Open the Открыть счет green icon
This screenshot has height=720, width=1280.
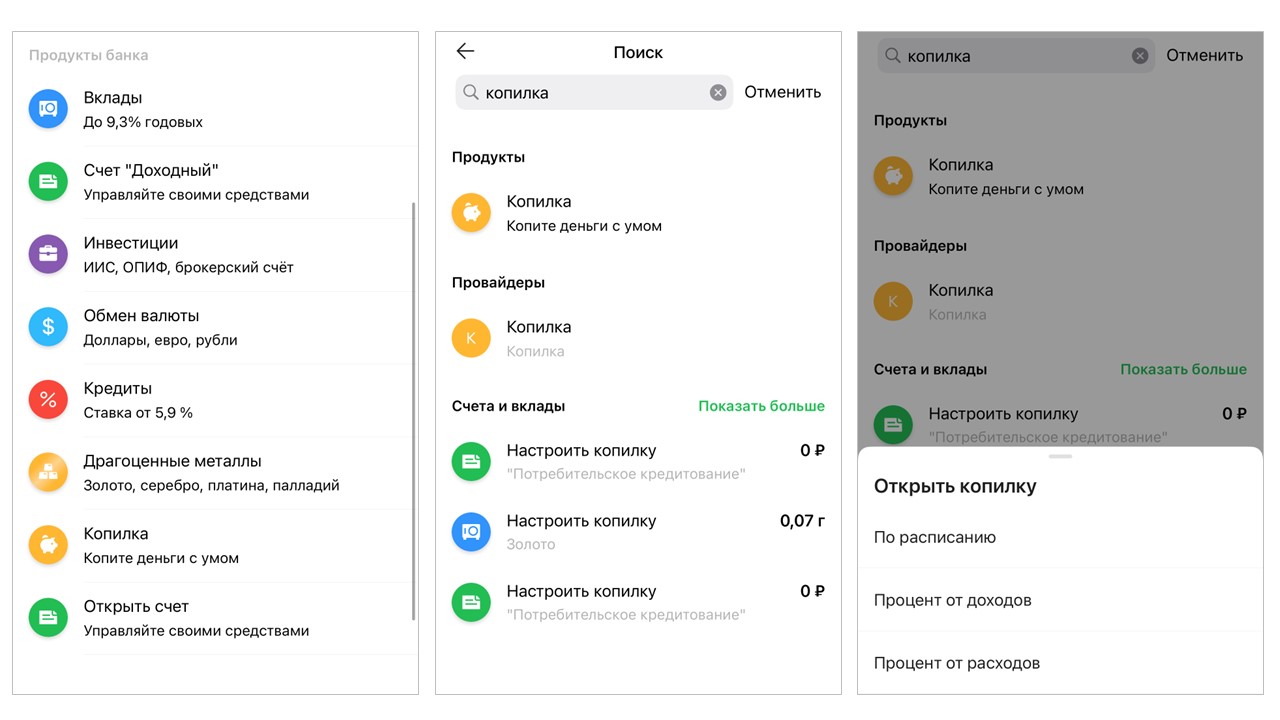tap(48, 618)
